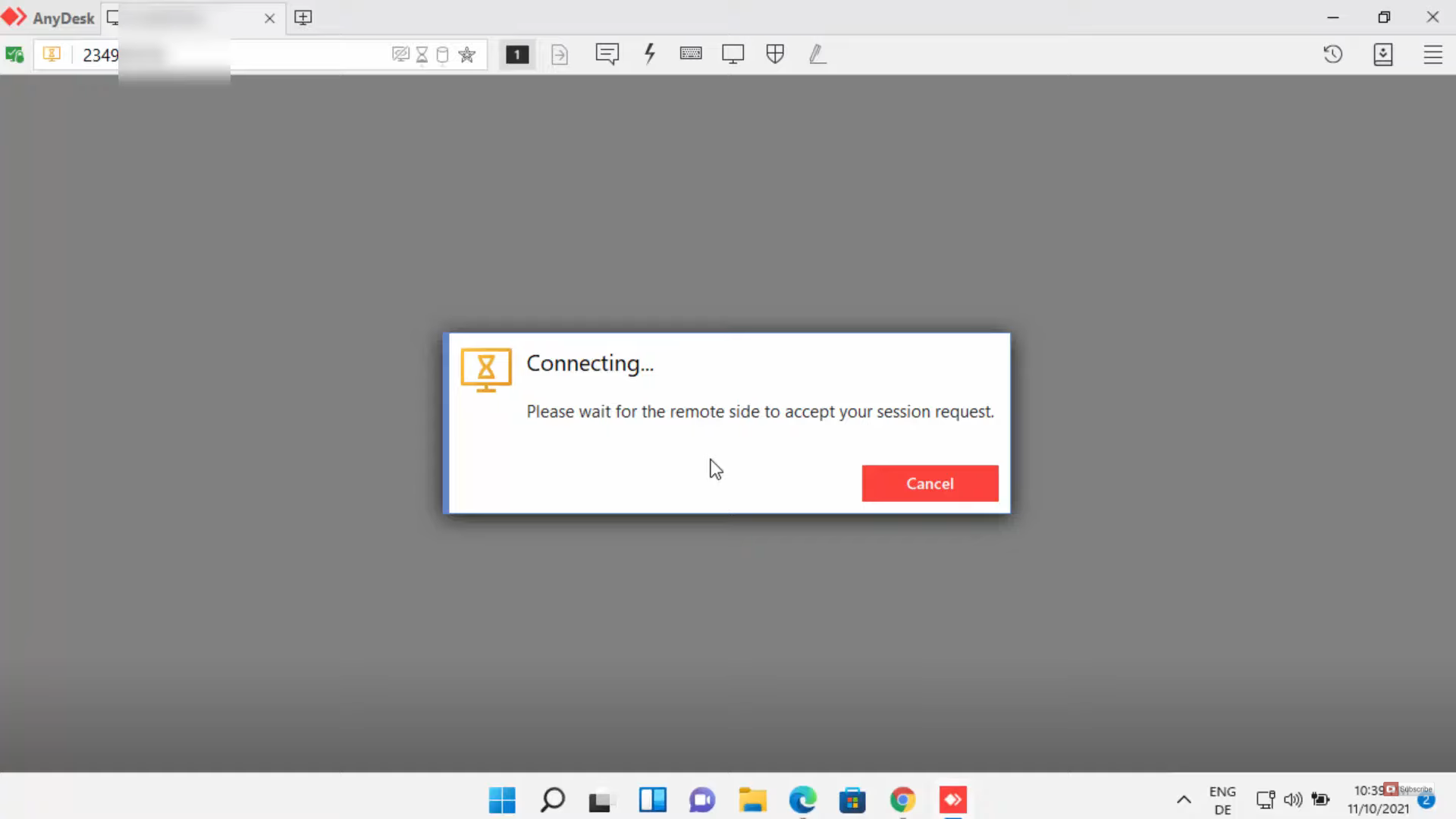Open a new session tab
Screen dimensions: 1456x819
pos(303,17)
